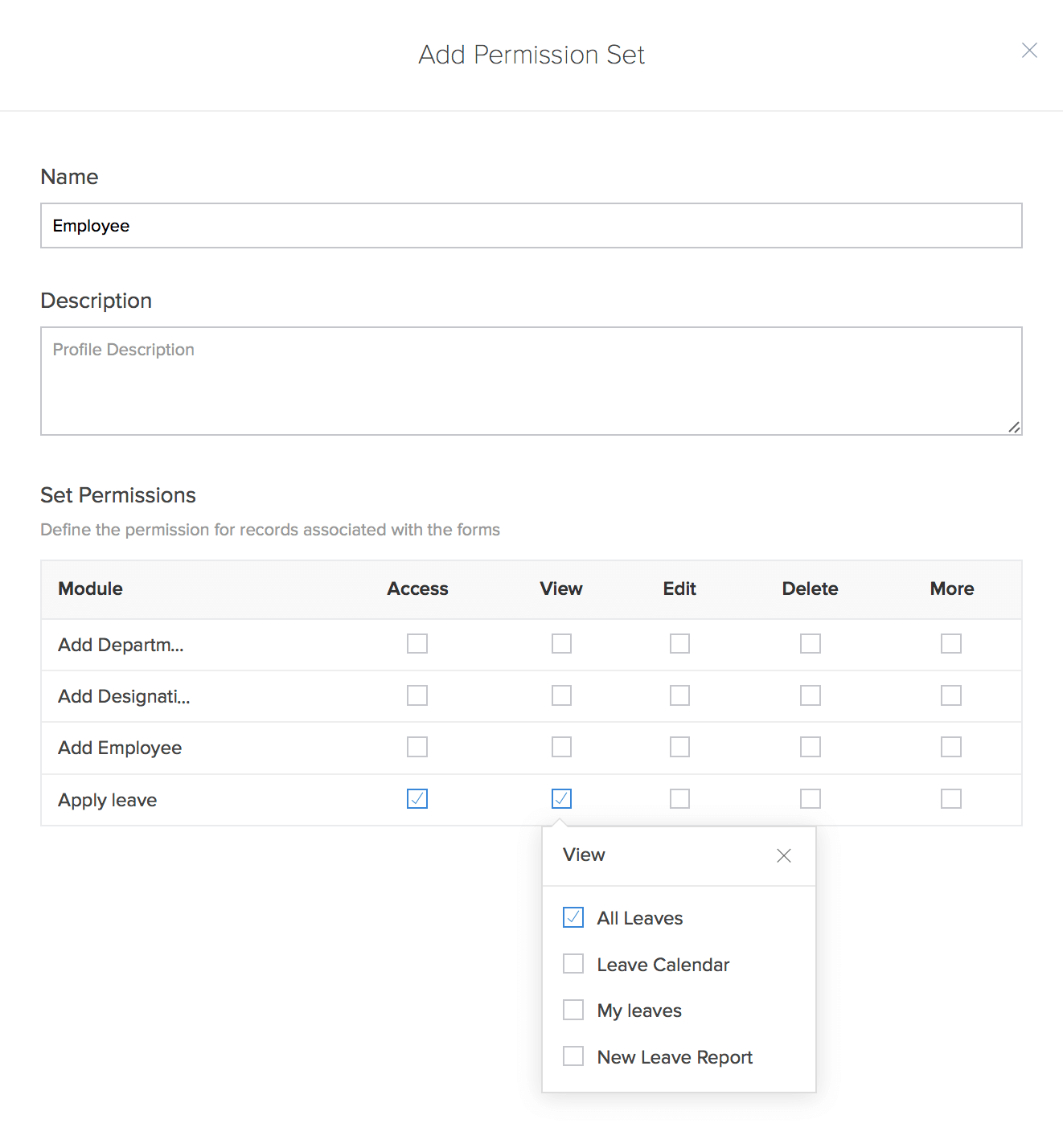Screen dimensions: 1063x1148
Task: Enable Delete permission for Apply leave
Action: coord(810,799)
